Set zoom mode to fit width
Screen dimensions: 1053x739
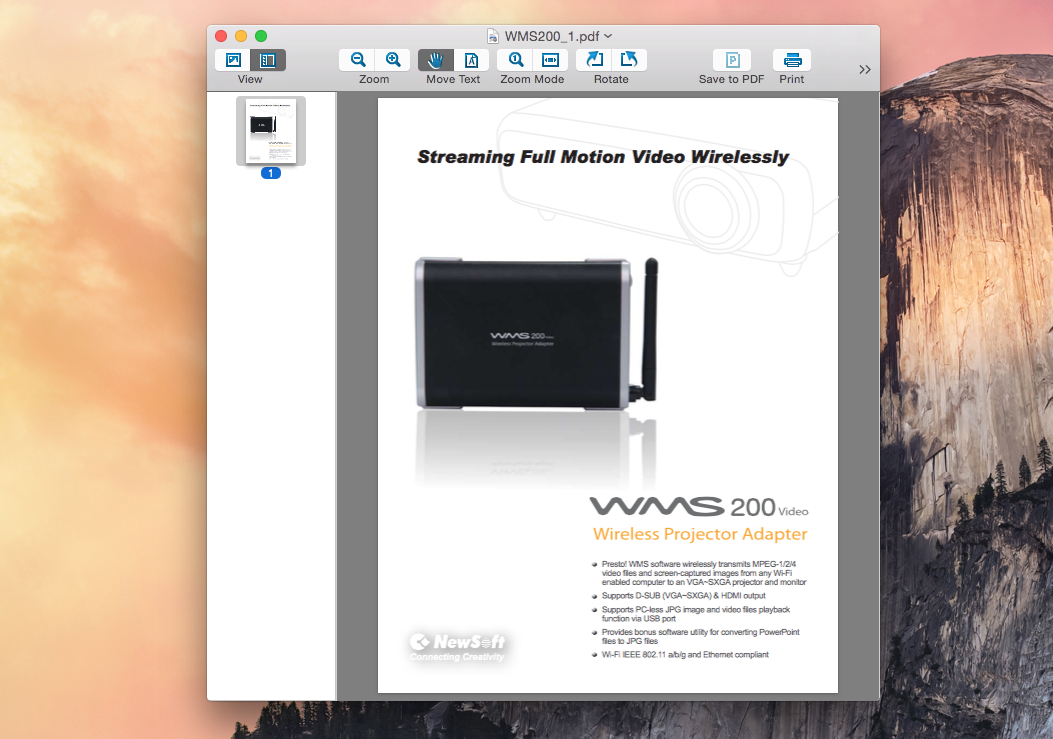551,60
